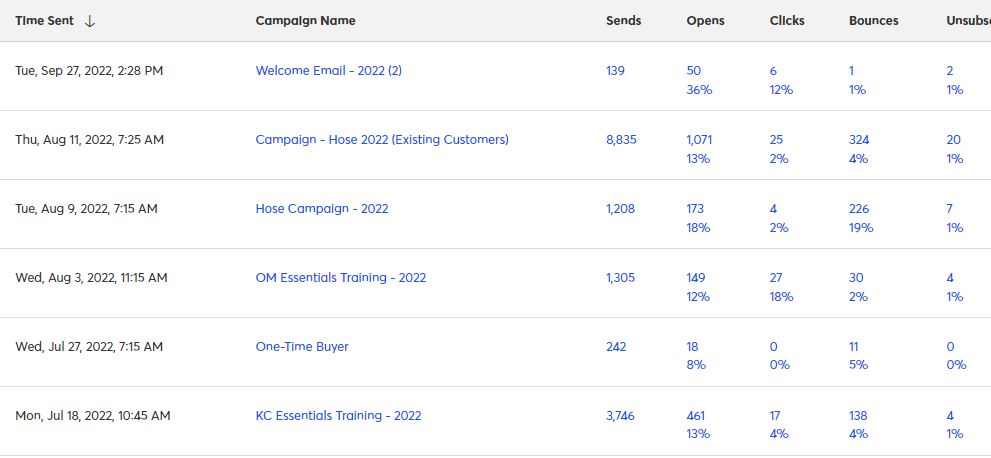991x458 pixels.
Task: Click the Sends column header
Action: coord(623,21)
